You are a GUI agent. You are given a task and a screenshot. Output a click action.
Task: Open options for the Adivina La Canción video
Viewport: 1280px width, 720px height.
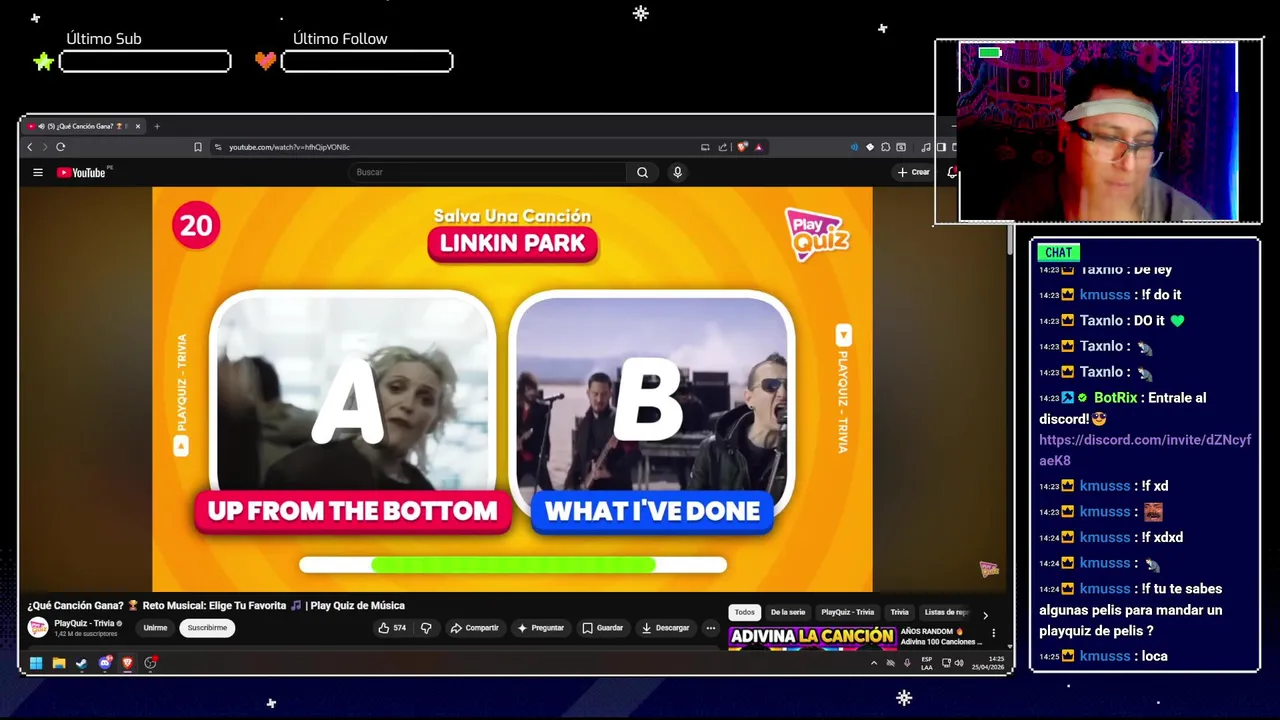coord(993,633)
